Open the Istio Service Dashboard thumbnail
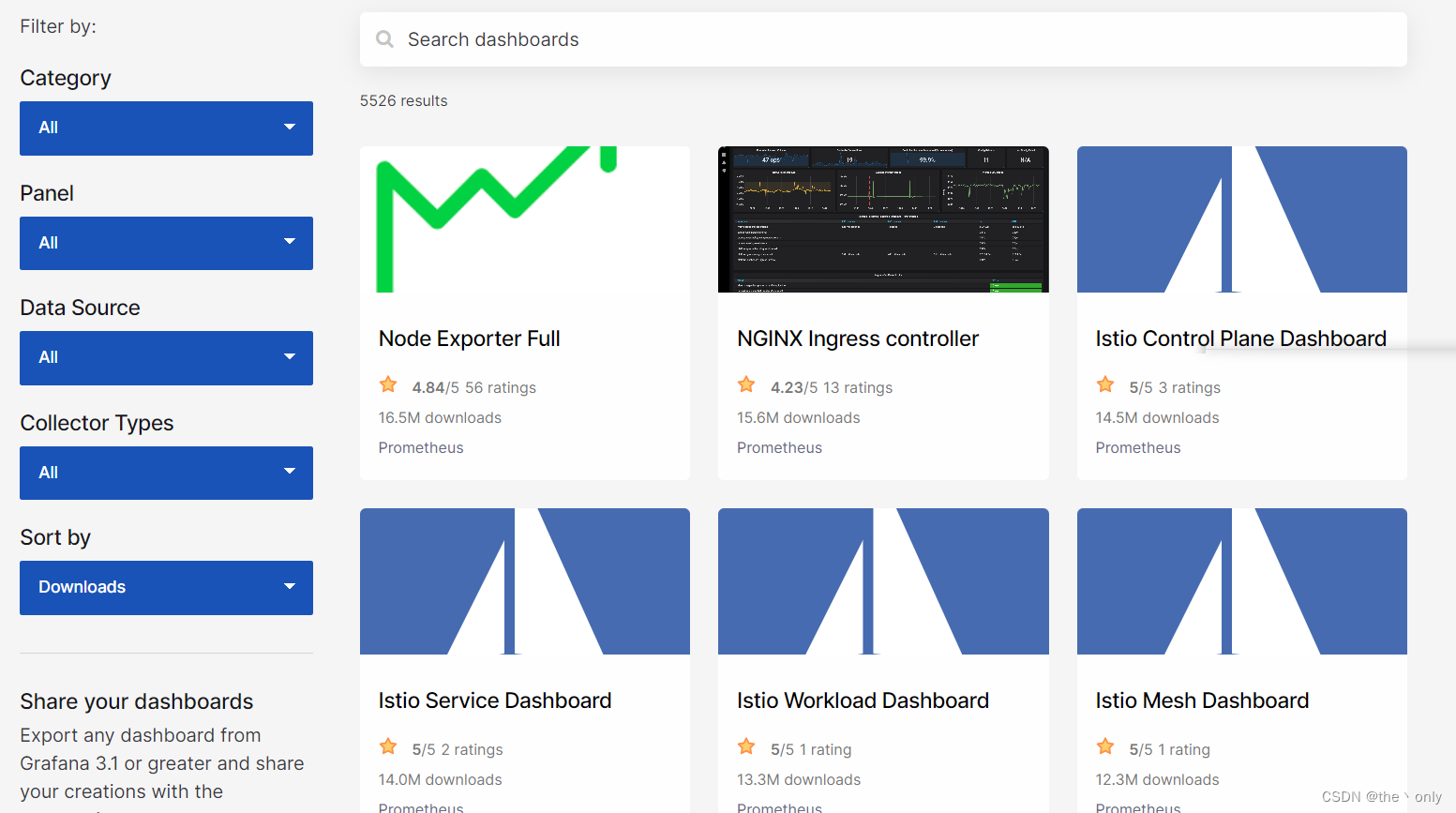The image size is (1456, 813). [x=525, y=581]
